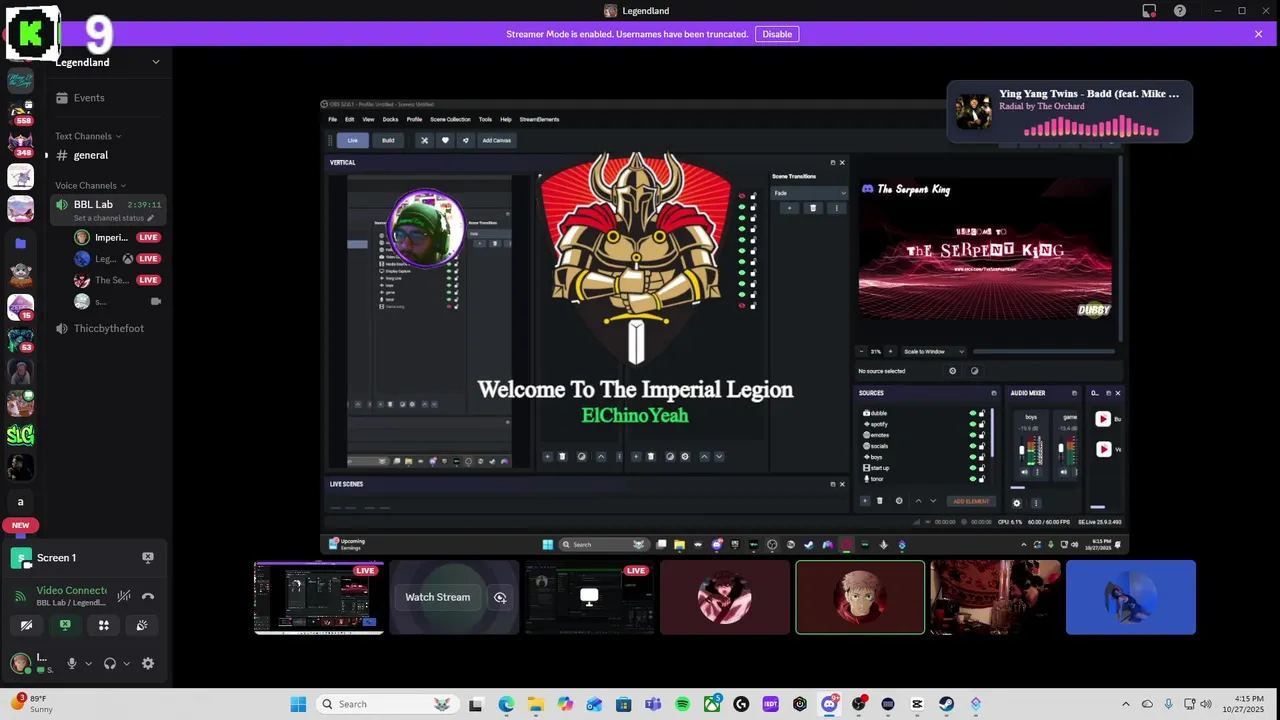Stop streaming Screen 1

click(x=148, y=557)
